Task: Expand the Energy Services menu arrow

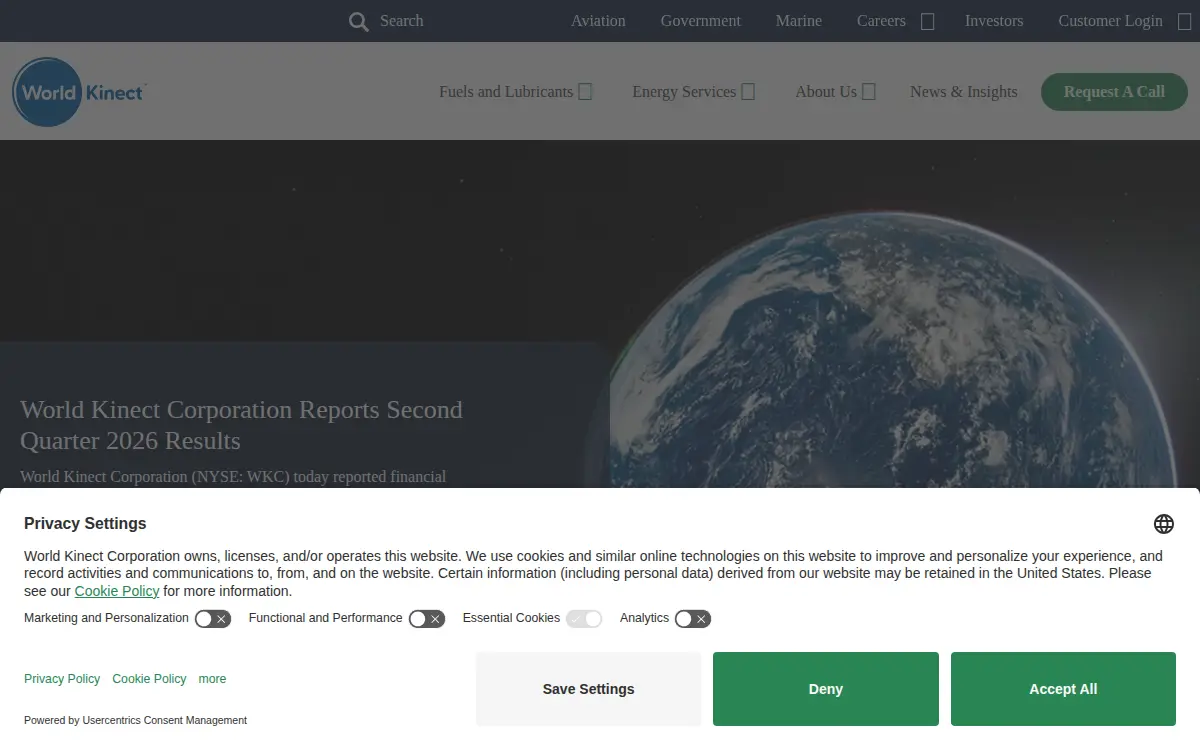Action: click(748, 92)
